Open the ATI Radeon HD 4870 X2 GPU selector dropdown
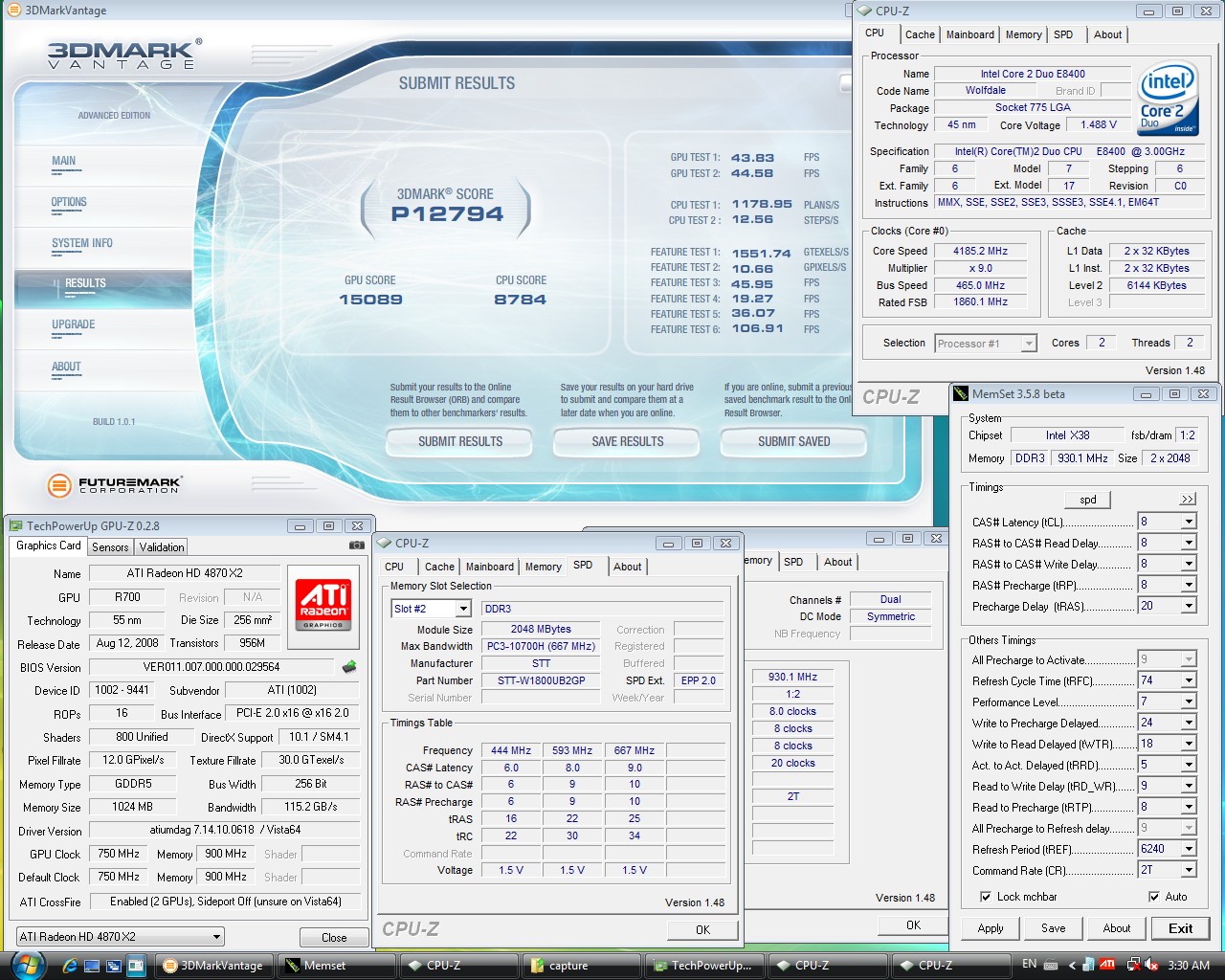Image resolution: width=1225 pixels, height=980 pixels. tap(217, 937)
